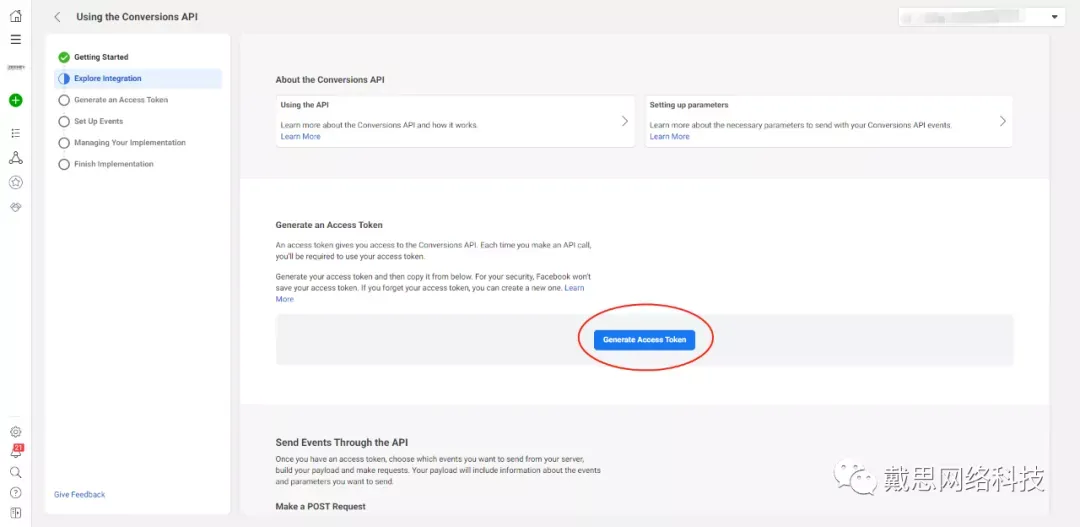Click the Setting up parameters card title
Viewport: 1080px width, 527px height.
coord(689,105)
